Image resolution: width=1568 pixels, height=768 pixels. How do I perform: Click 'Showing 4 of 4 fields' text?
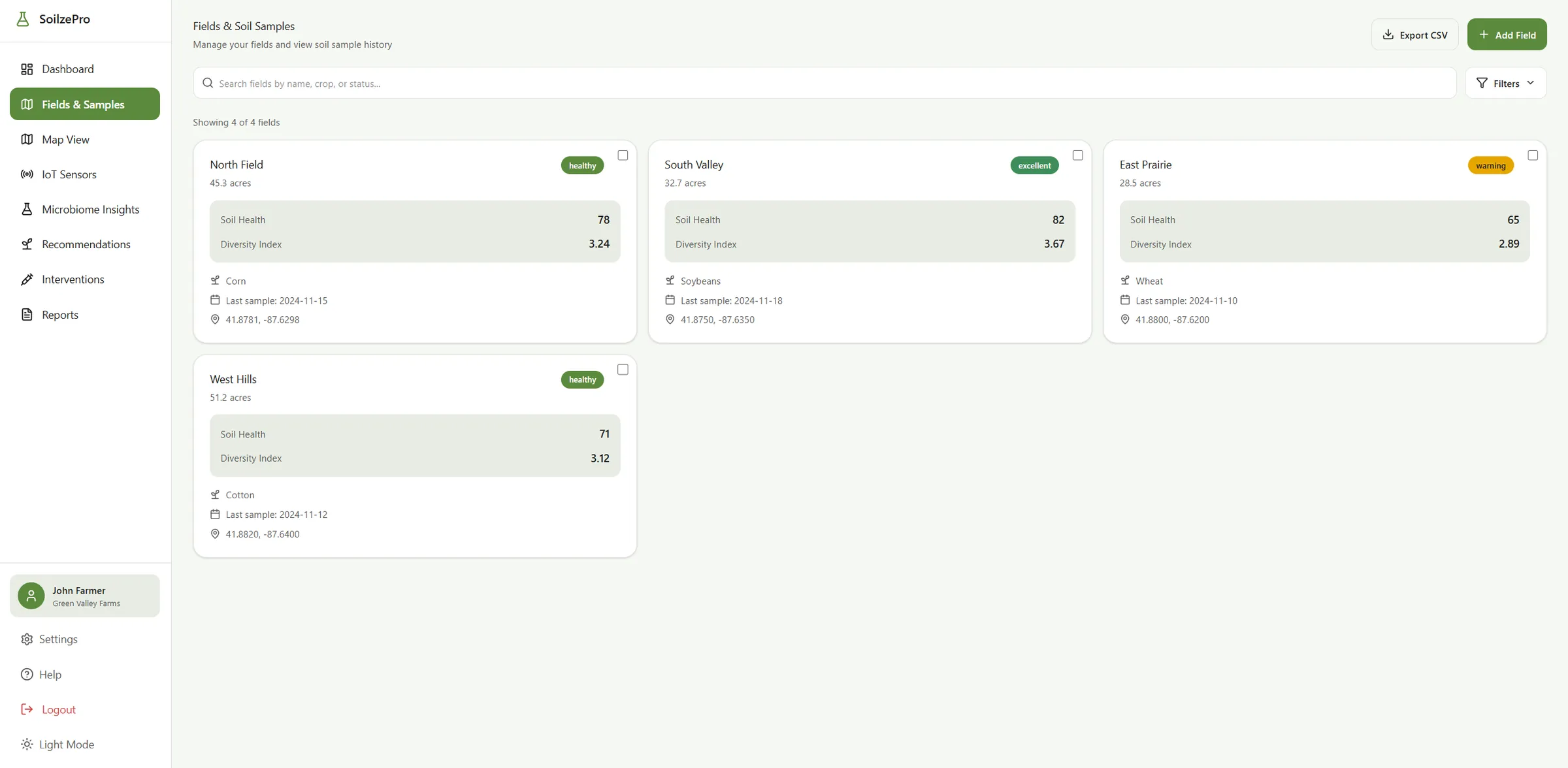click(236, 122)
